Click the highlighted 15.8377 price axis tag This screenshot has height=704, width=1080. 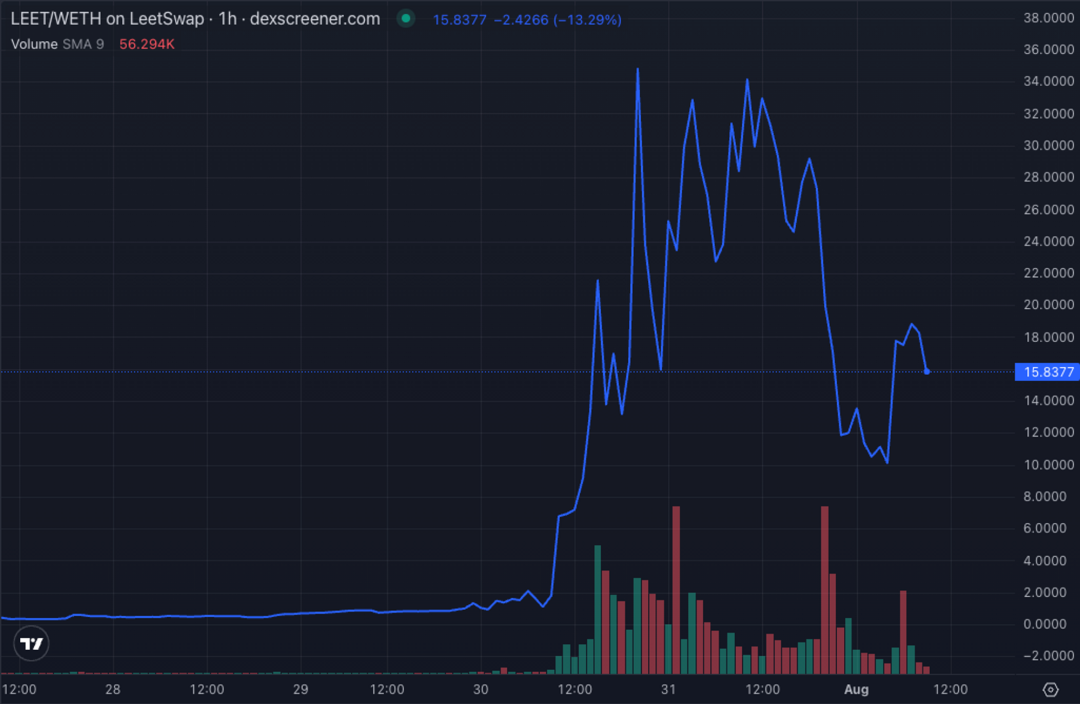[1048, 372]
